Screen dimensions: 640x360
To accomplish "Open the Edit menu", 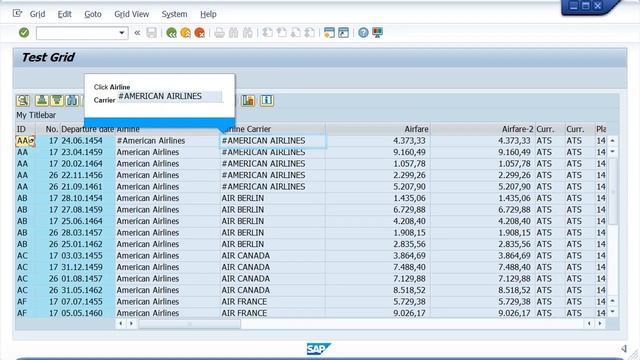I will pos(64,14).
